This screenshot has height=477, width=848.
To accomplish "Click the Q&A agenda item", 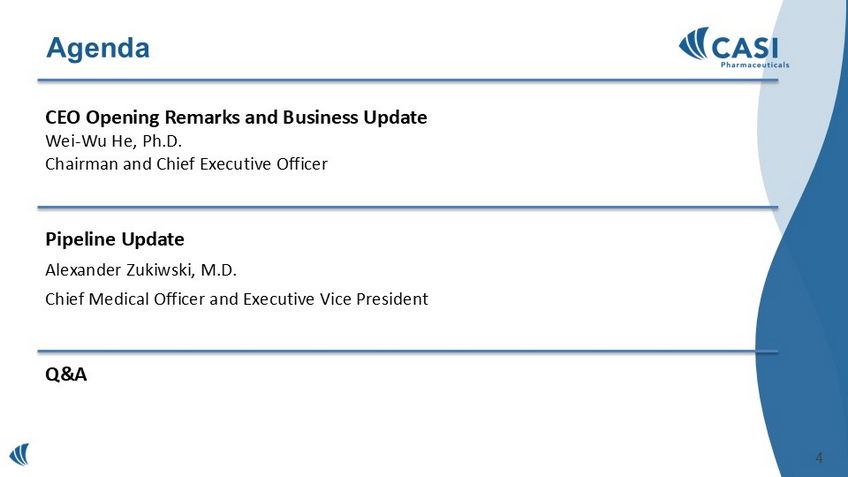I will click(x=66, y=374).
